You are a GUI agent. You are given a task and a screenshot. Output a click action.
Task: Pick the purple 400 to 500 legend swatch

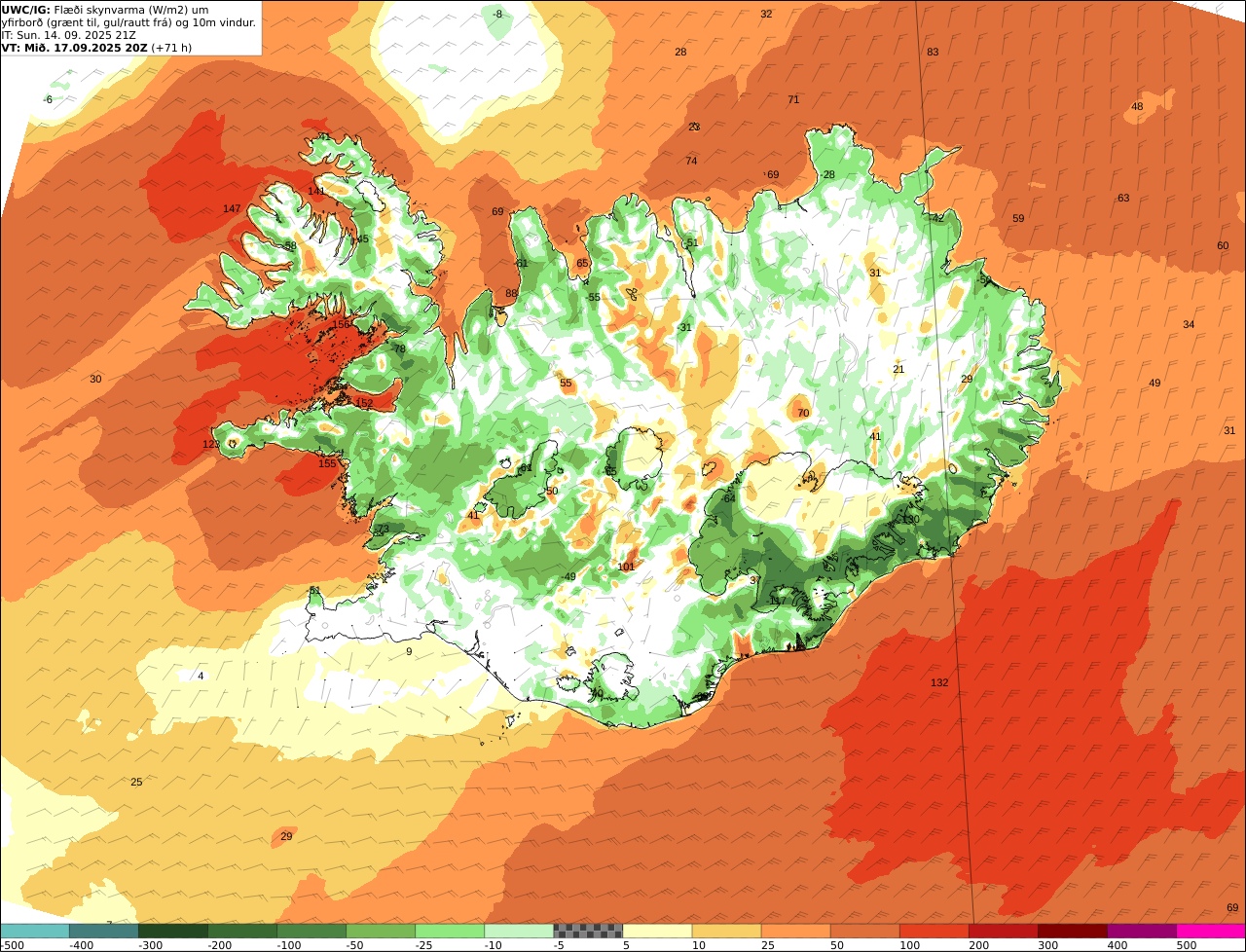click(1142, 931)
